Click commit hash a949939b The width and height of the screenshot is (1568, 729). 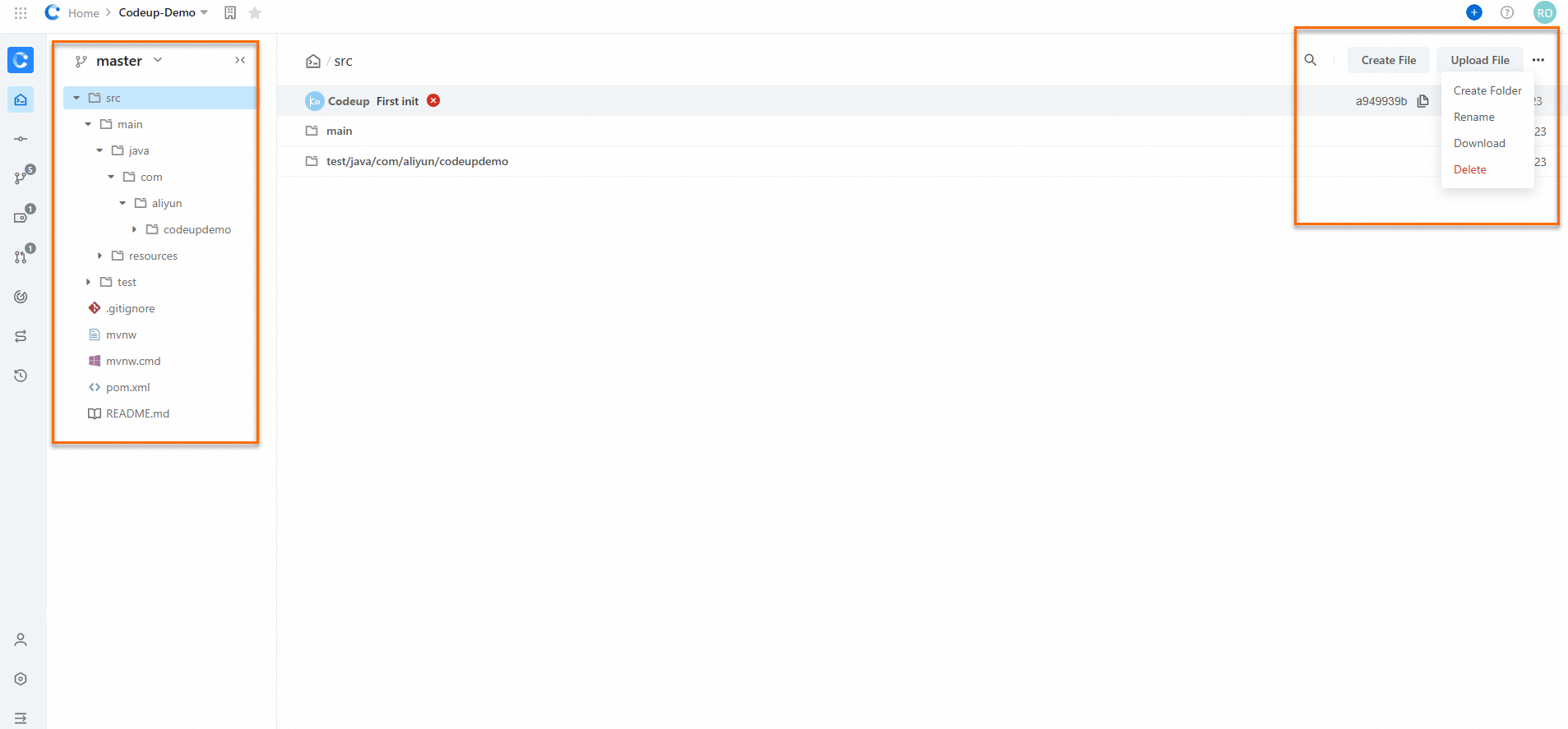[1381, 101]
